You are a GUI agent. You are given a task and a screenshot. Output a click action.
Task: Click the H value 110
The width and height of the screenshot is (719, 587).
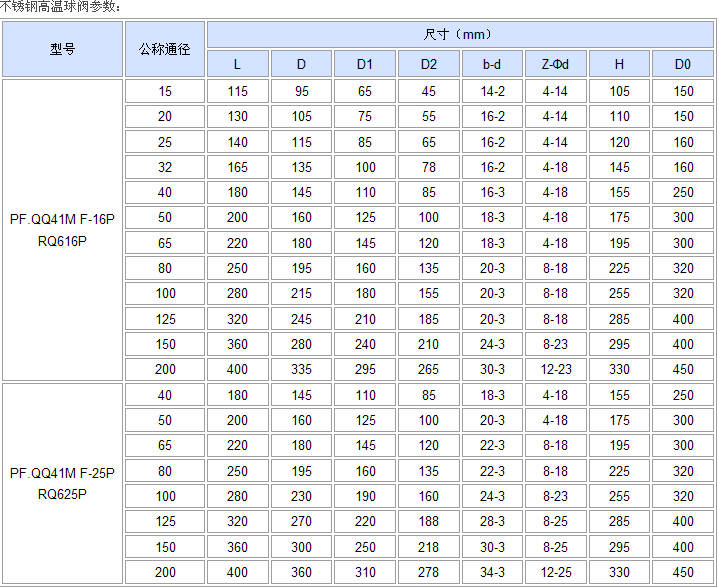tap(619, 116)
